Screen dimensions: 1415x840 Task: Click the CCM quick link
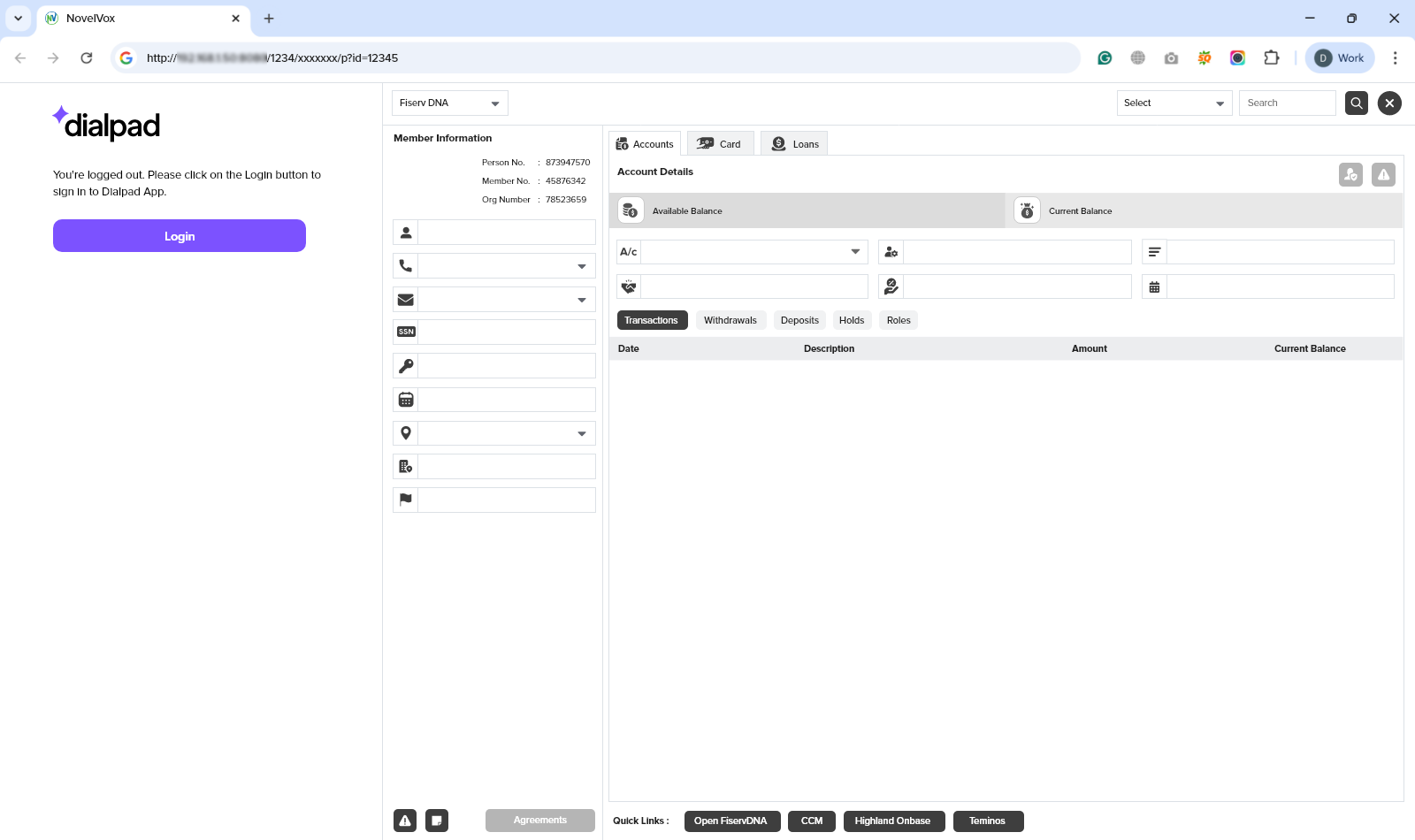click(x=812, y=821)
